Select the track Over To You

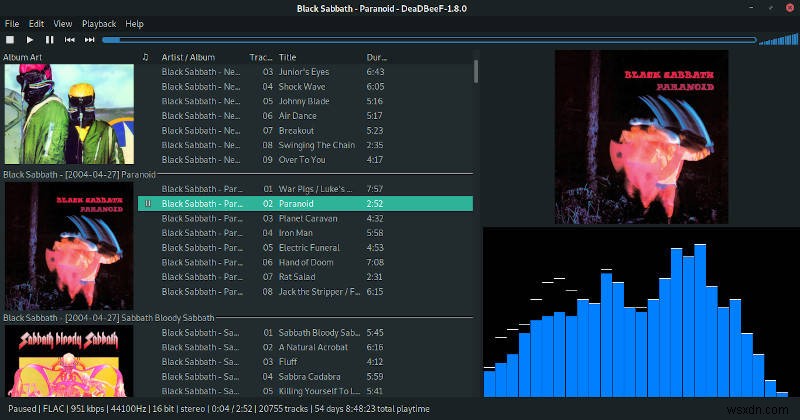pos(305,160)
